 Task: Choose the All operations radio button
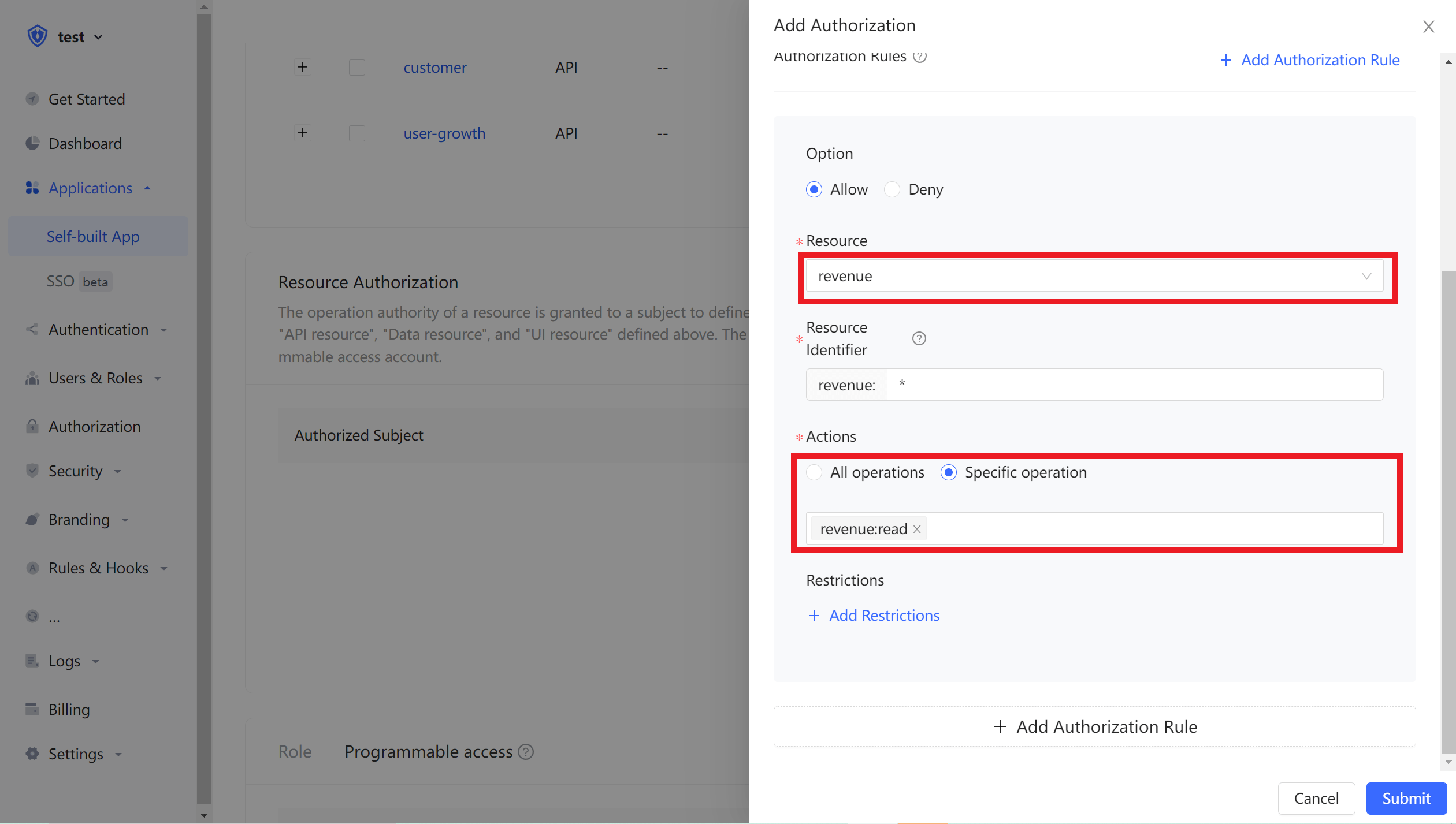click(x=814, y=472)
